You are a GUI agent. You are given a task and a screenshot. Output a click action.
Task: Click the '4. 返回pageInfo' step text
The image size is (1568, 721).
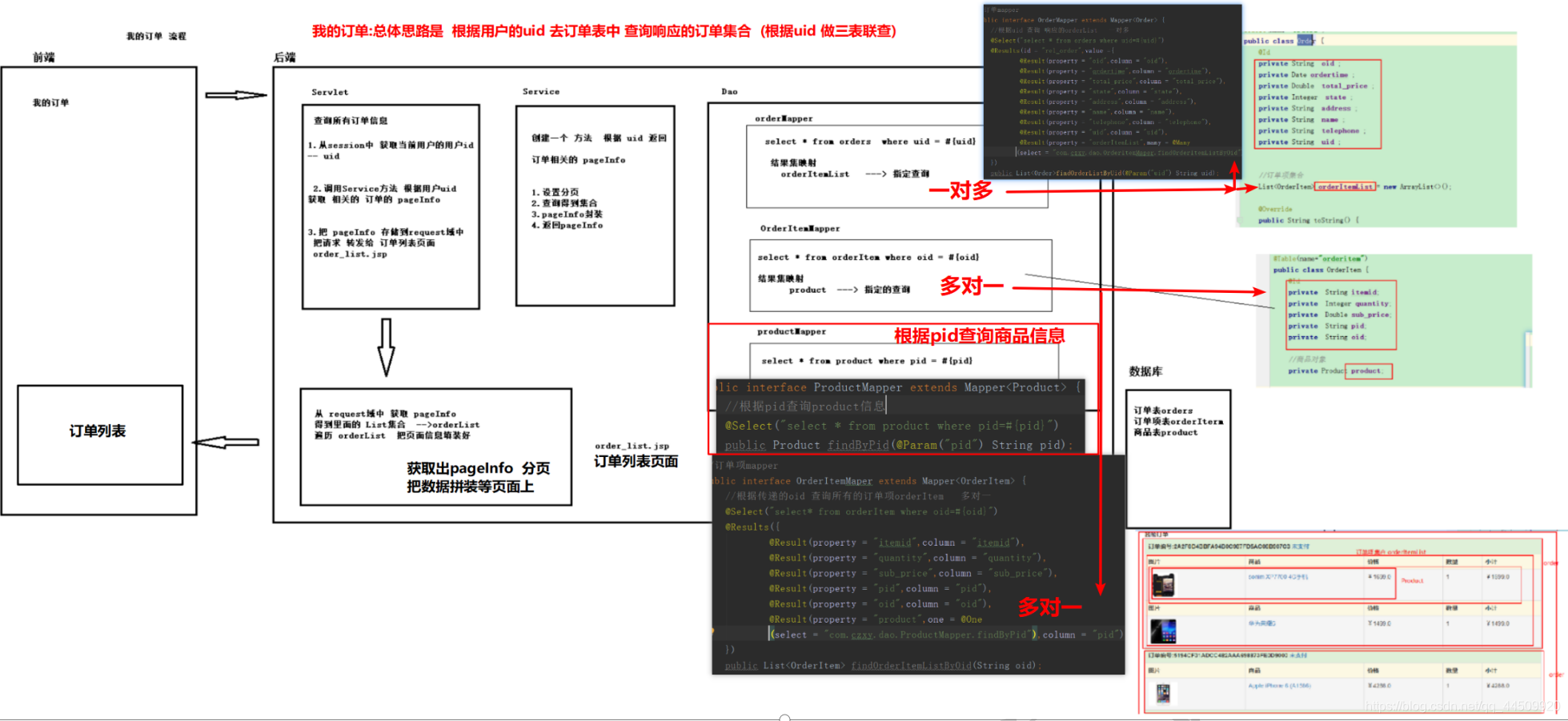pyautogui.click(x=567, y=226)
